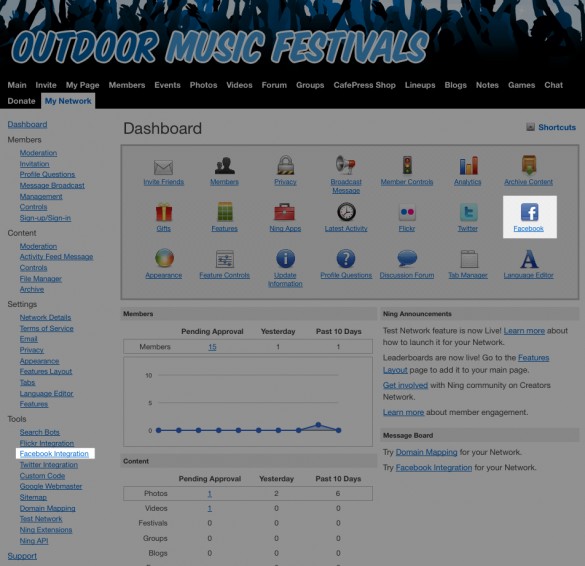The width and height of the screenshot is (585, 566).
Task: Select the Analytics bar chart icon
Action: pyautogui.click(x=468, y=165)
